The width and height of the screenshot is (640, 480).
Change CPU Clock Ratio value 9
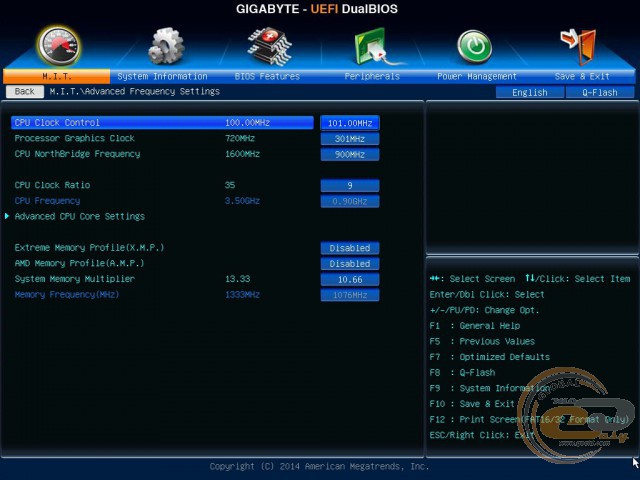(350, 186)
